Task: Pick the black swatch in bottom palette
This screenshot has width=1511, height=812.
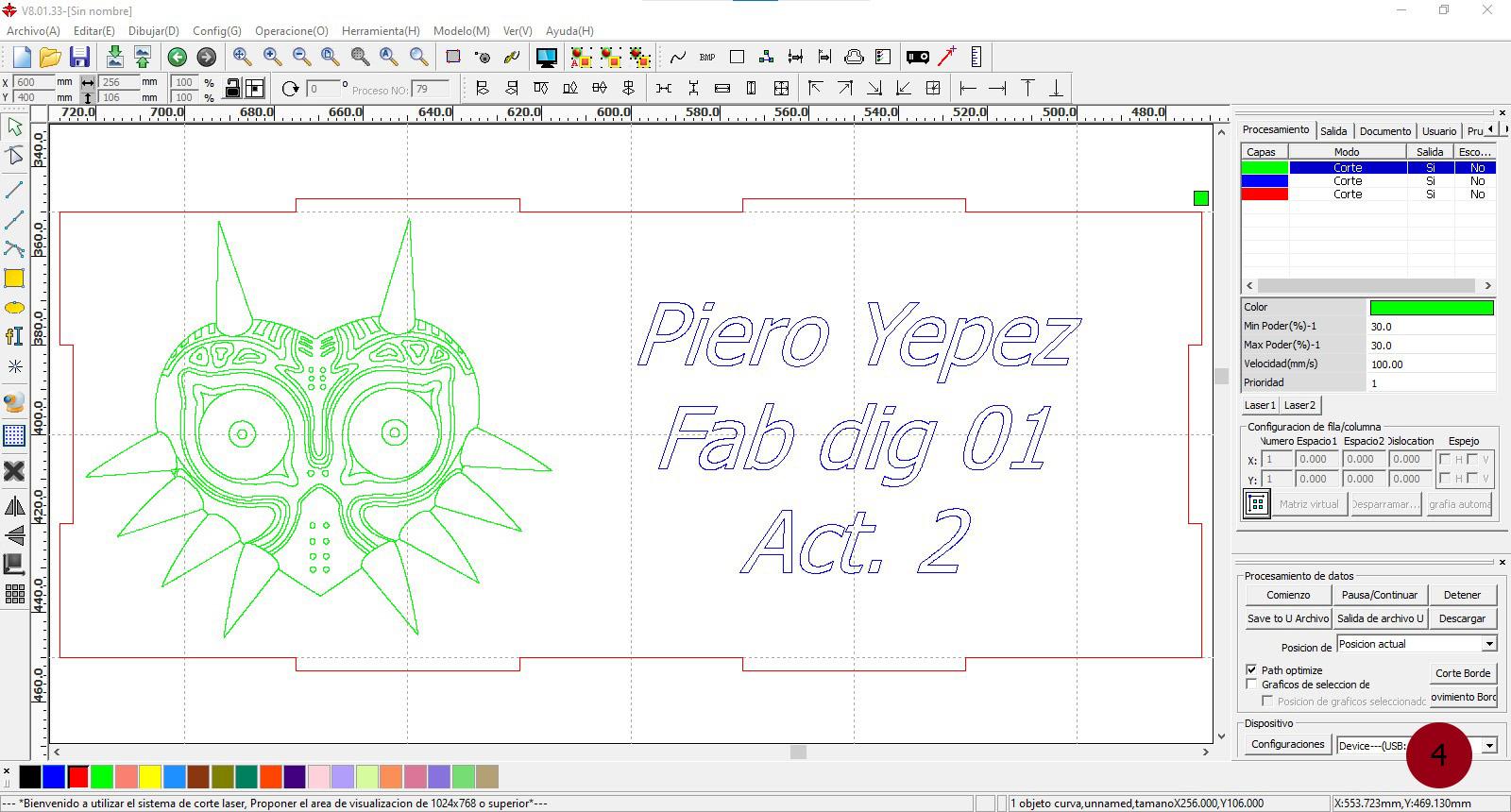Action: [x=30, y=777]
